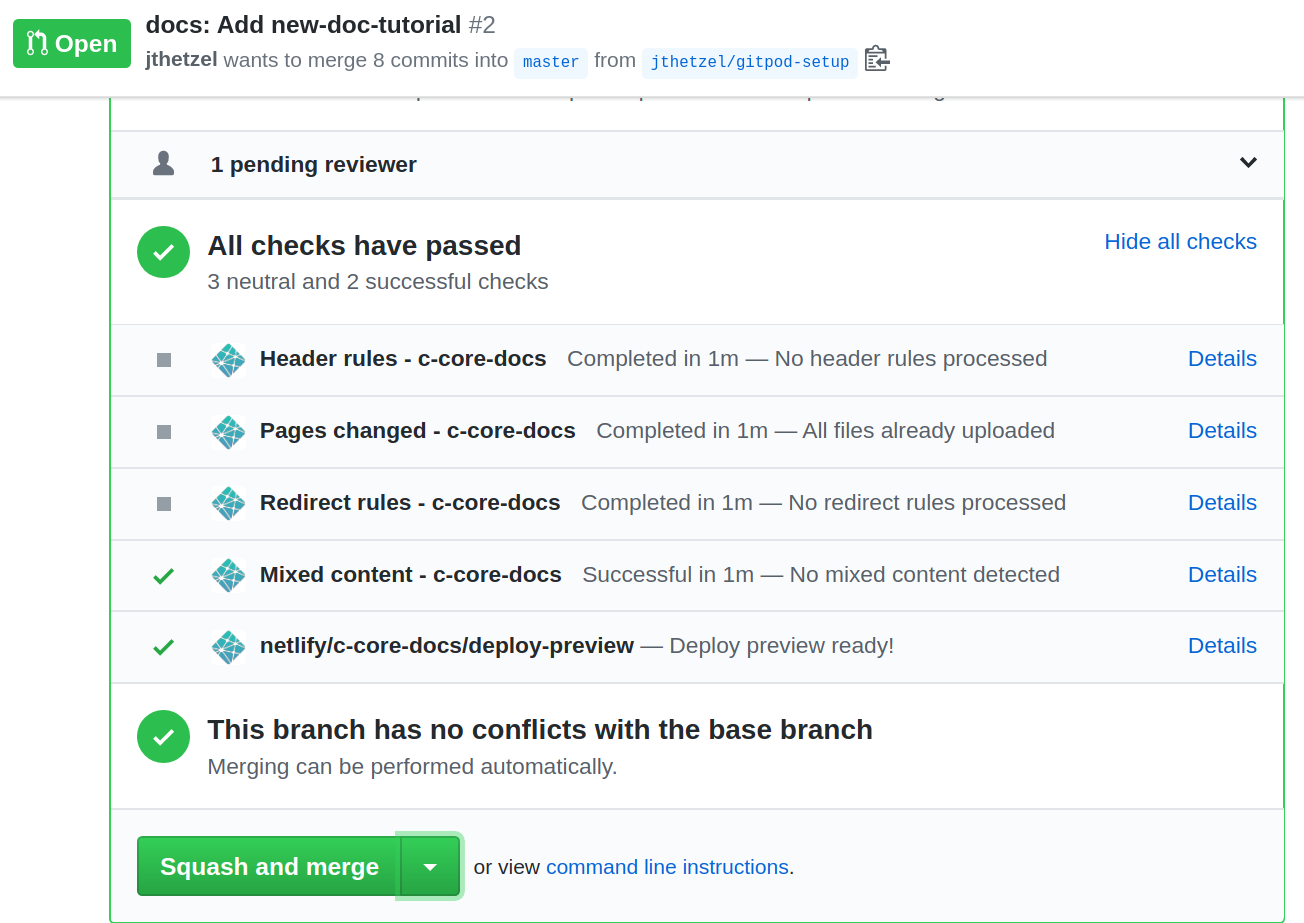1304x923 pixels.
Task: Click green check icon beside no conflicts message
Action: coord(163,737)
